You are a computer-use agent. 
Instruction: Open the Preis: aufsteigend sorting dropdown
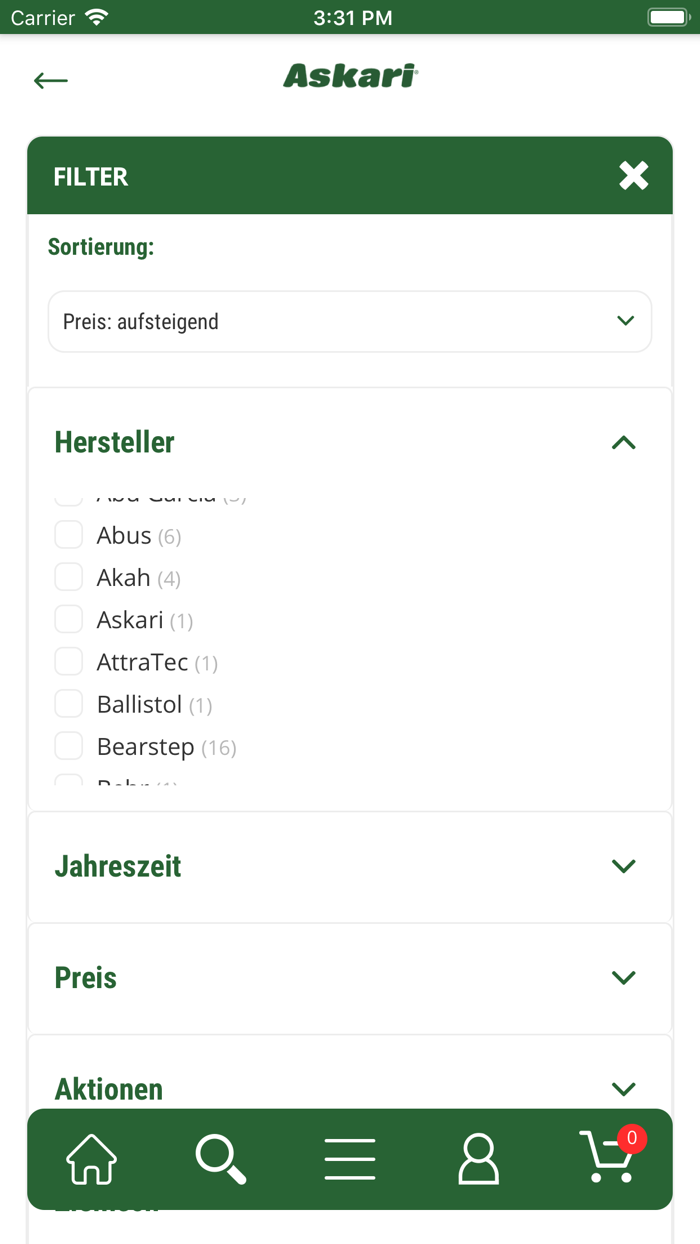(349, 321)
